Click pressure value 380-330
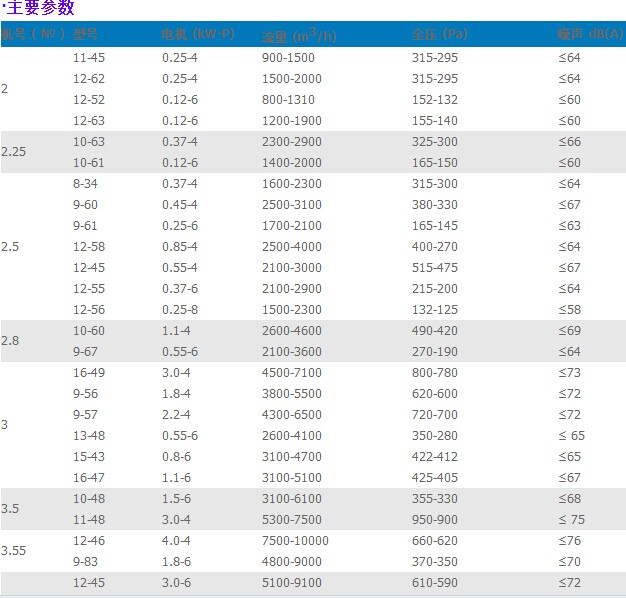 tap(435, 204)
